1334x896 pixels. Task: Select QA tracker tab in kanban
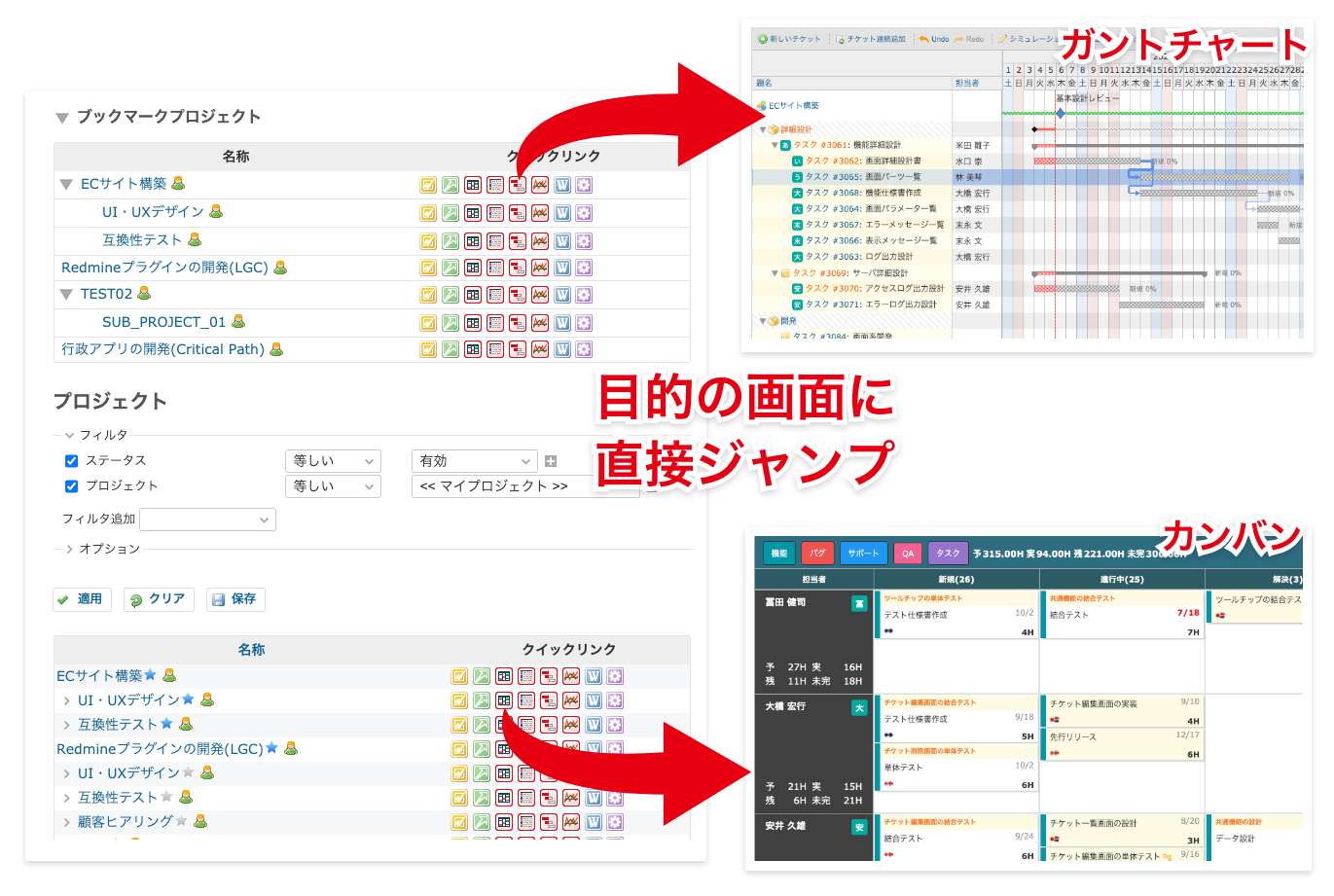tap(908, 553)
